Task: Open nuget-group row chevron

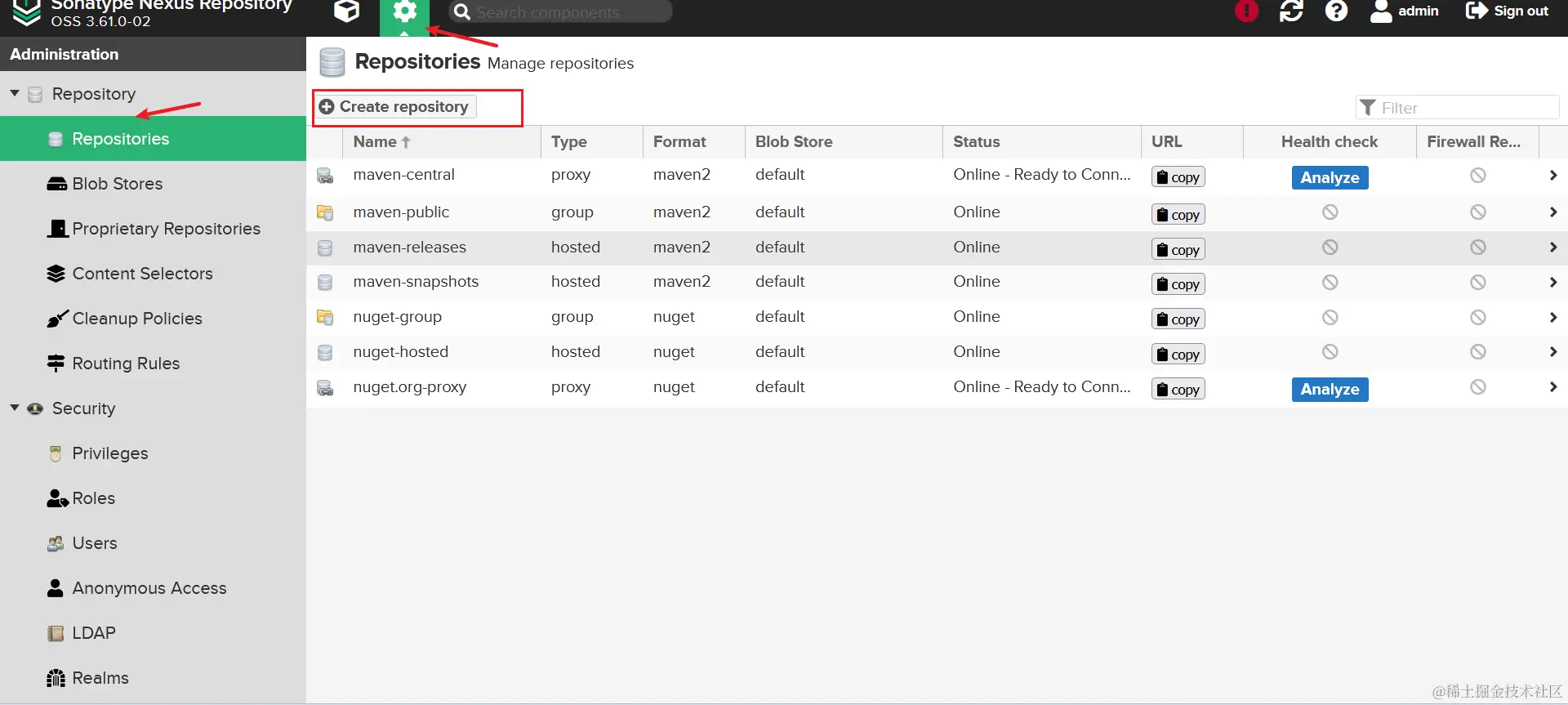Action: coord(1552,318)
